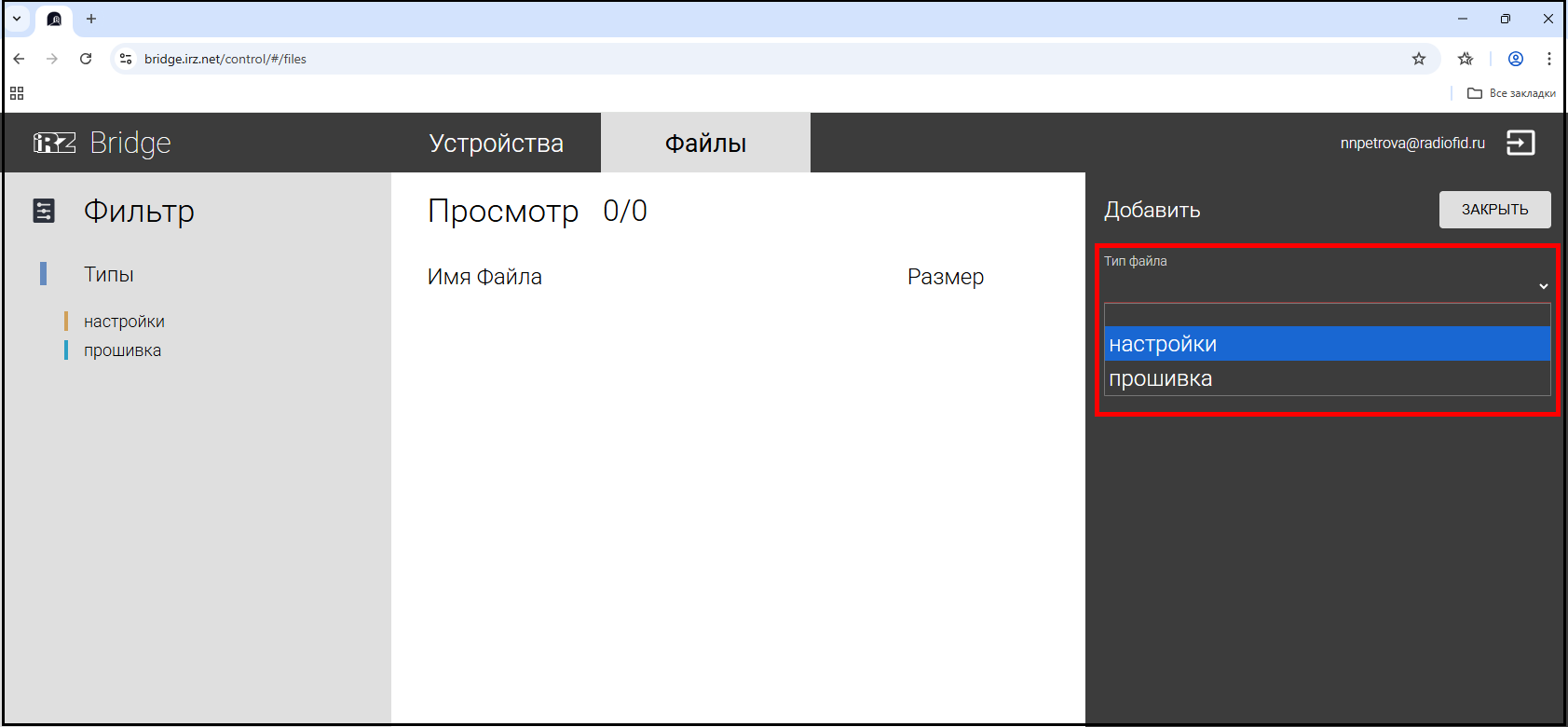Open the apps grid in bookmarks bar
The width and height of the screenshot is (1568, 727).
coord(17,93)
